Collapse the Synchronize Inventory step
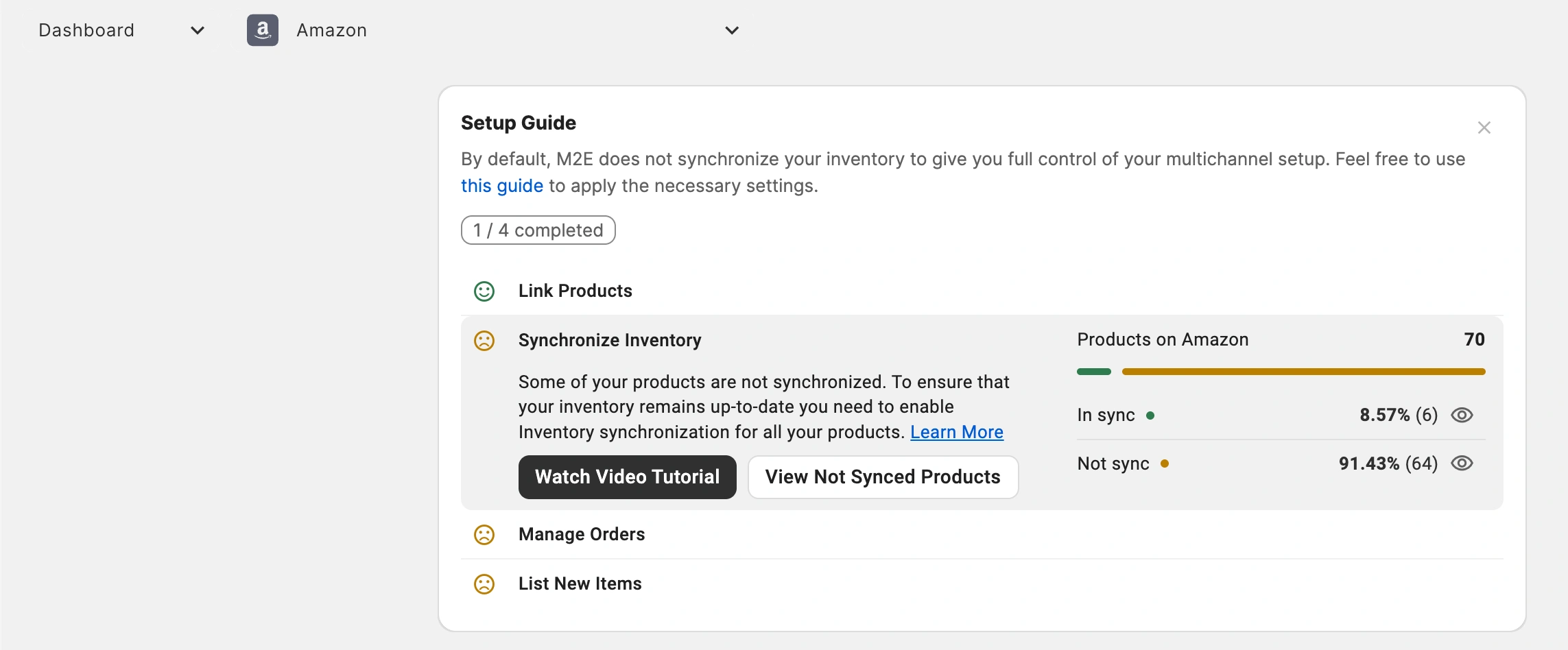The width and height of the screenshot is (1568, 650). click(x=610, y=340)
